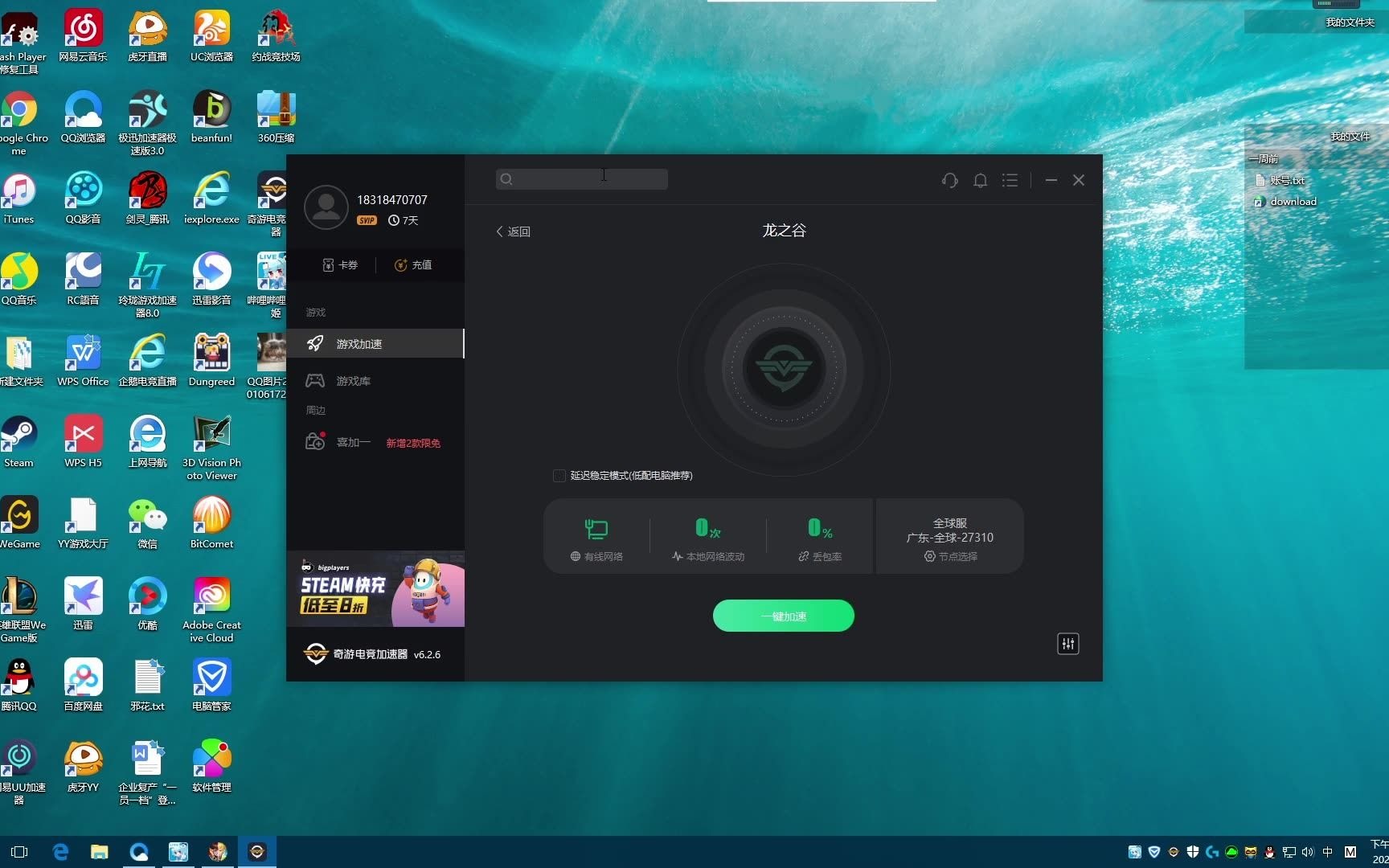Screen dimensions: 1389x868
Task: Open 卡券 section
Action: pos(340,265)
